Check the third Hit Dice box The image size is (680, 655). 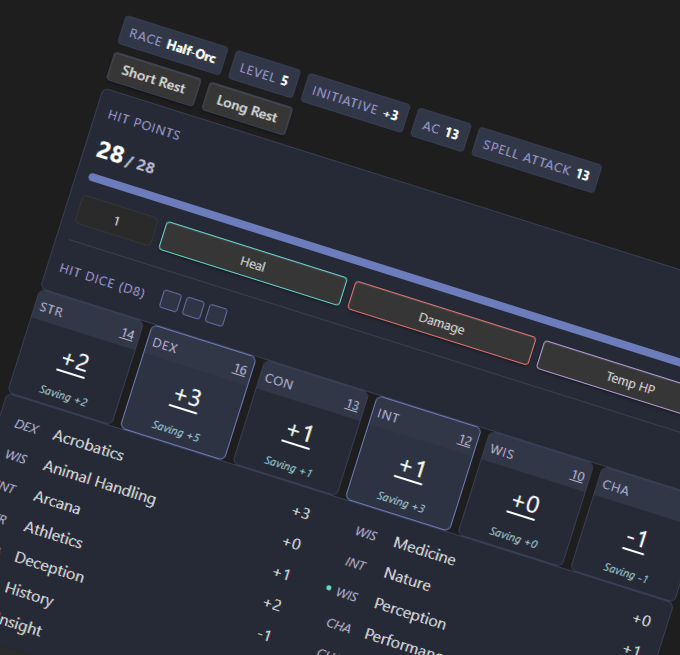[216, 315]
